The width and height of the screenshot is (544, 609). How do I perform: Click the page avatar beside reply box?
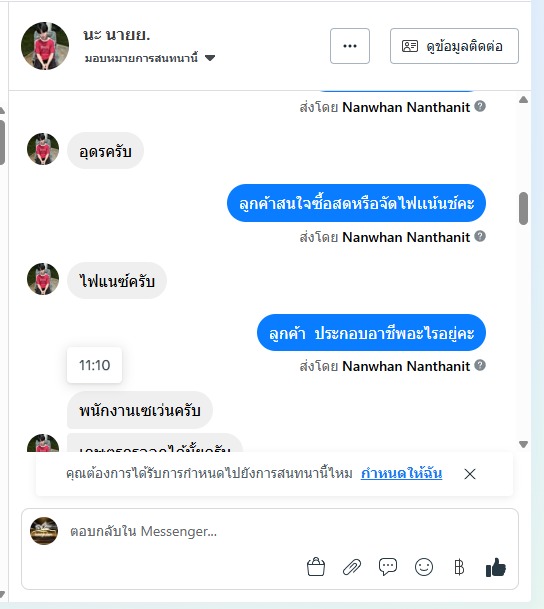pos(44,531)
